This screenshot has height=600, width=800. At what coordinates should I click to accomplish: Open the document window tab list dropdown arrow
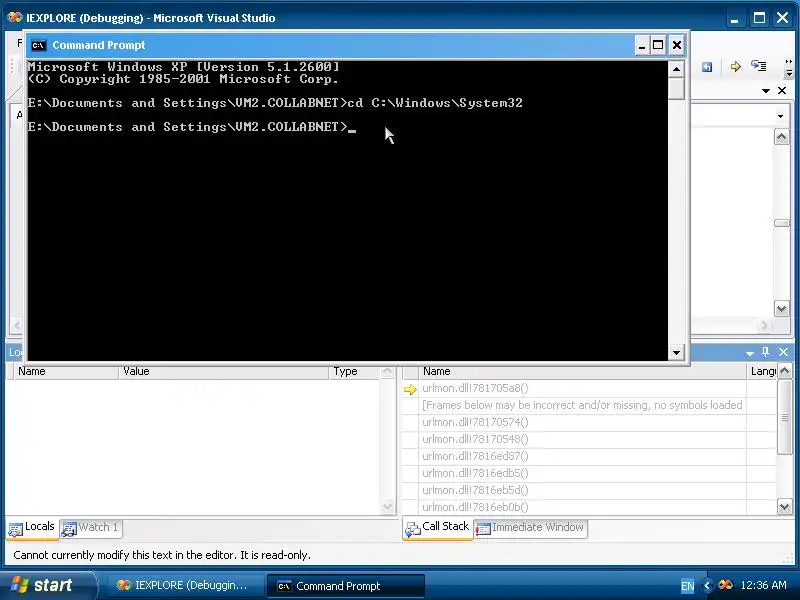[766, 91]
